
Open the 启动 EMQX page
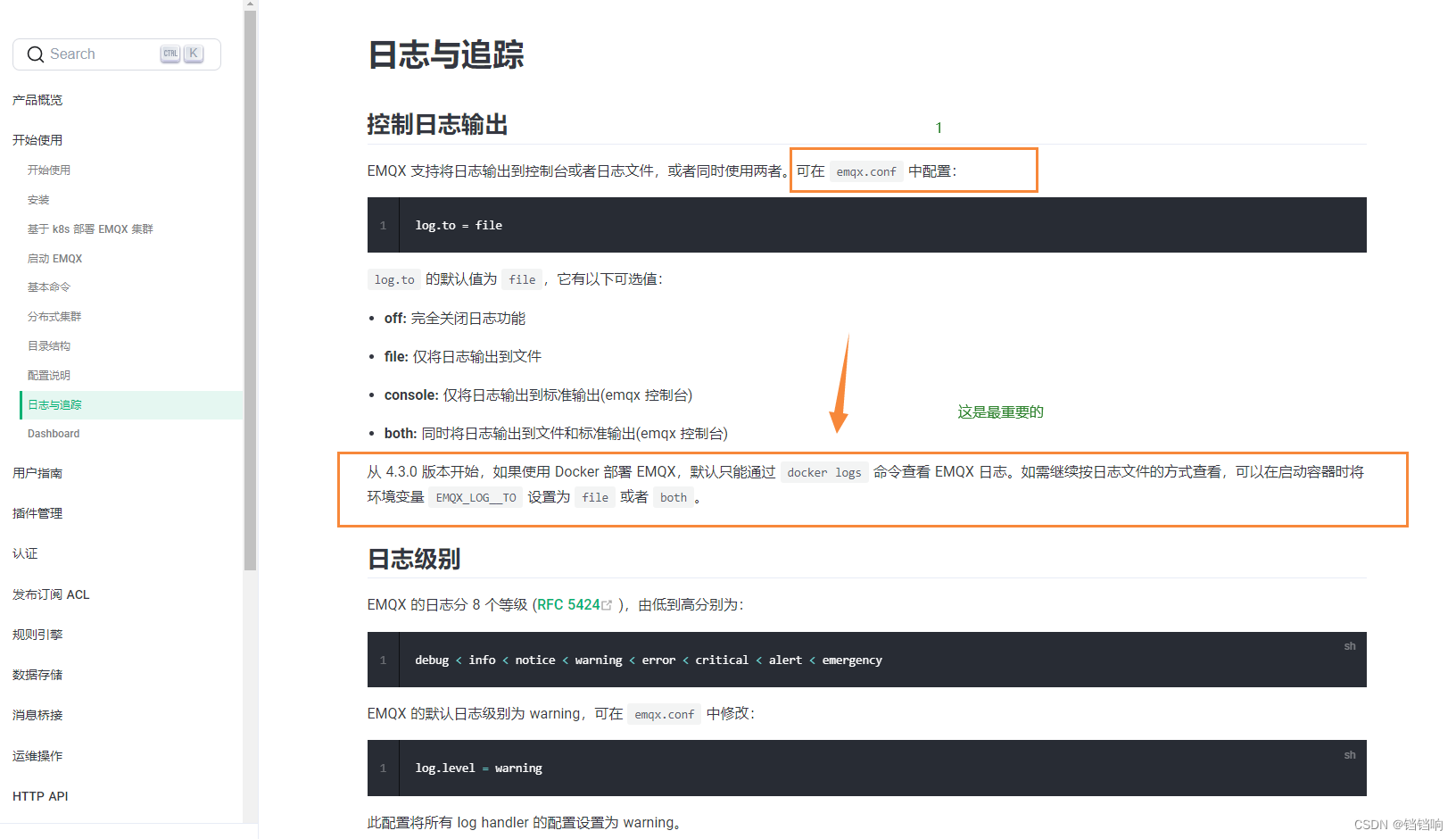(x=54, y=259)
